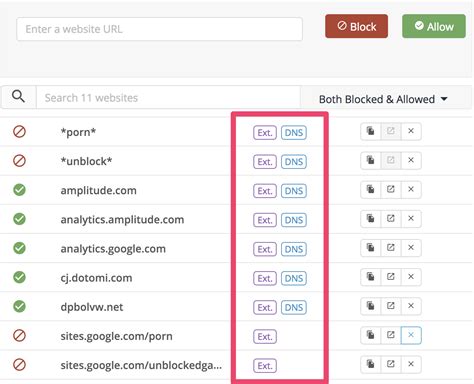Focus the Enter a website URL field
Viewport: 474px width, 384px height.
[159, 29]
